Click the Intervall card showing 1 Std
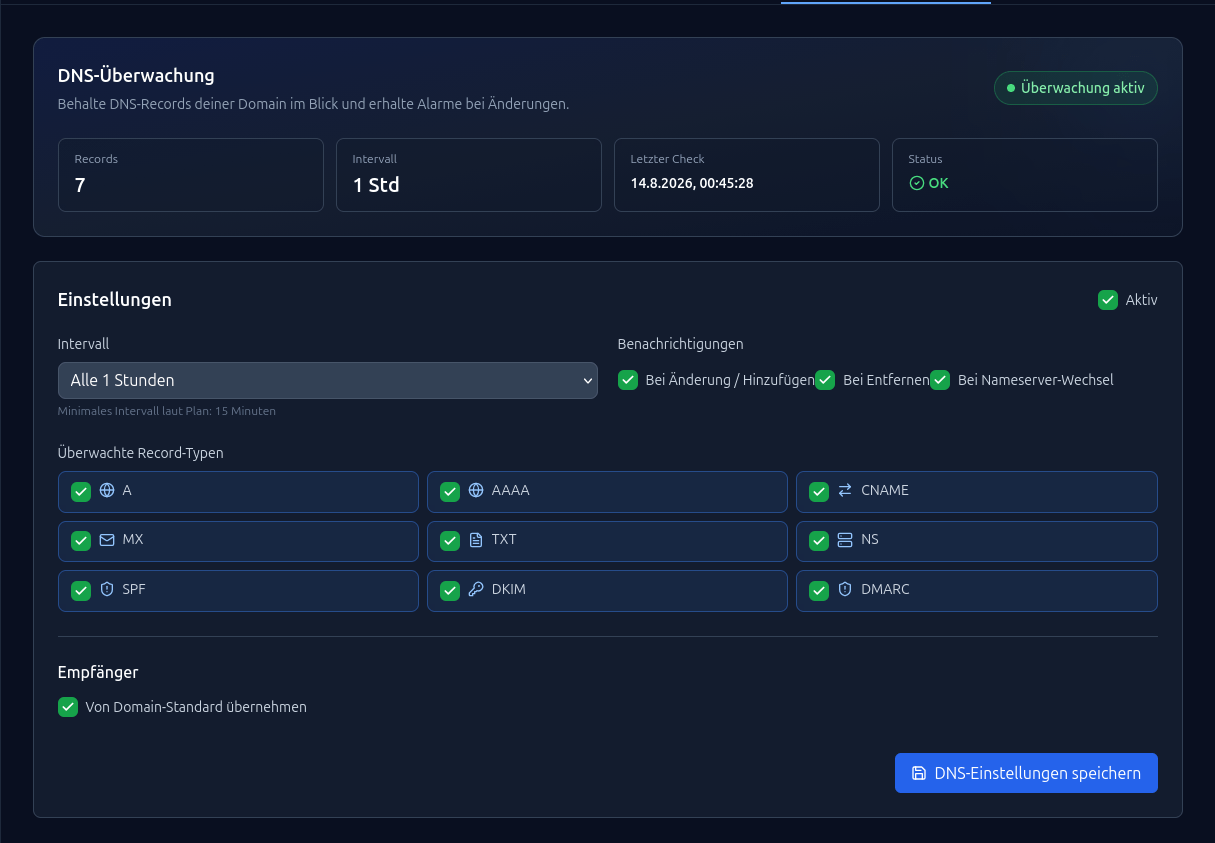 469,175
